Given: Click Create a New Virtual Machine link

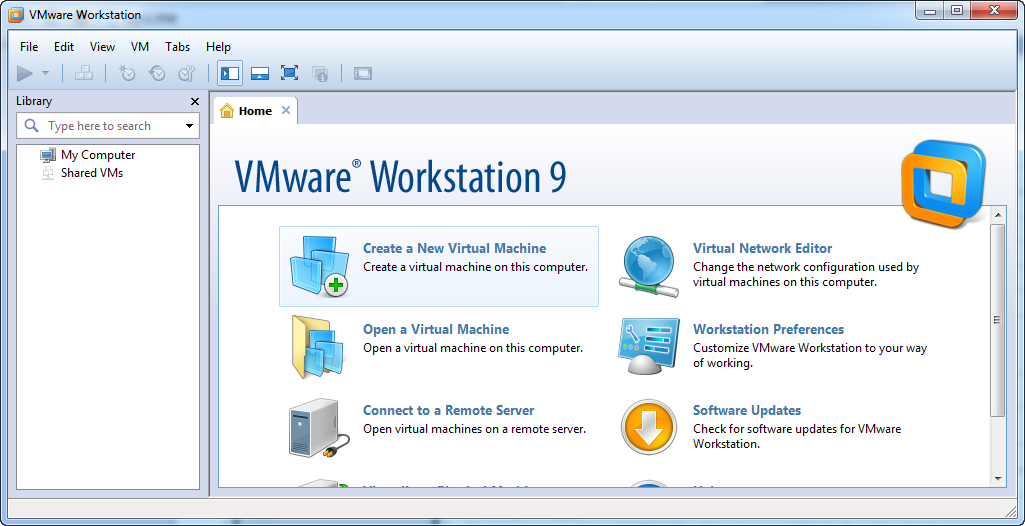Looking at the screenshot, I should [454, 248].
